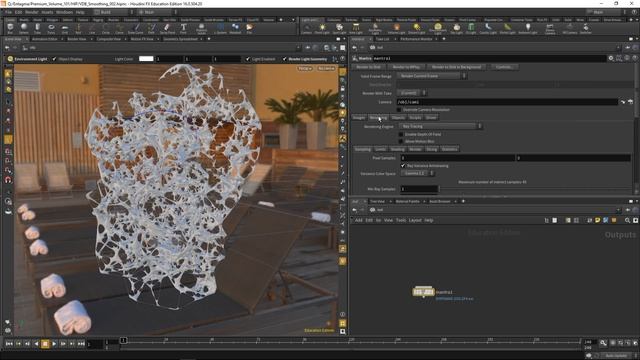Click Play forward on the playbar
The width and height of the screenshot is (640, 360).
pyautogui.click(x=54, y=344)
